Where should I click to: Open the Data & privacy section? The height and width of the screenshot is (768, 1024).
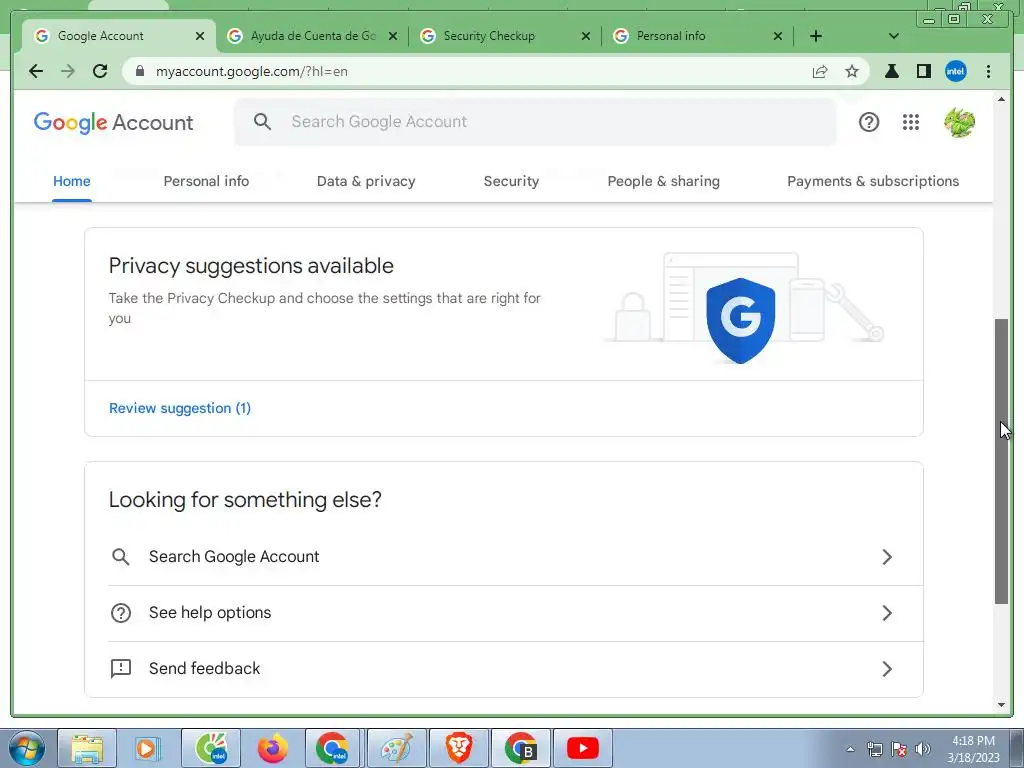[366, 182]
